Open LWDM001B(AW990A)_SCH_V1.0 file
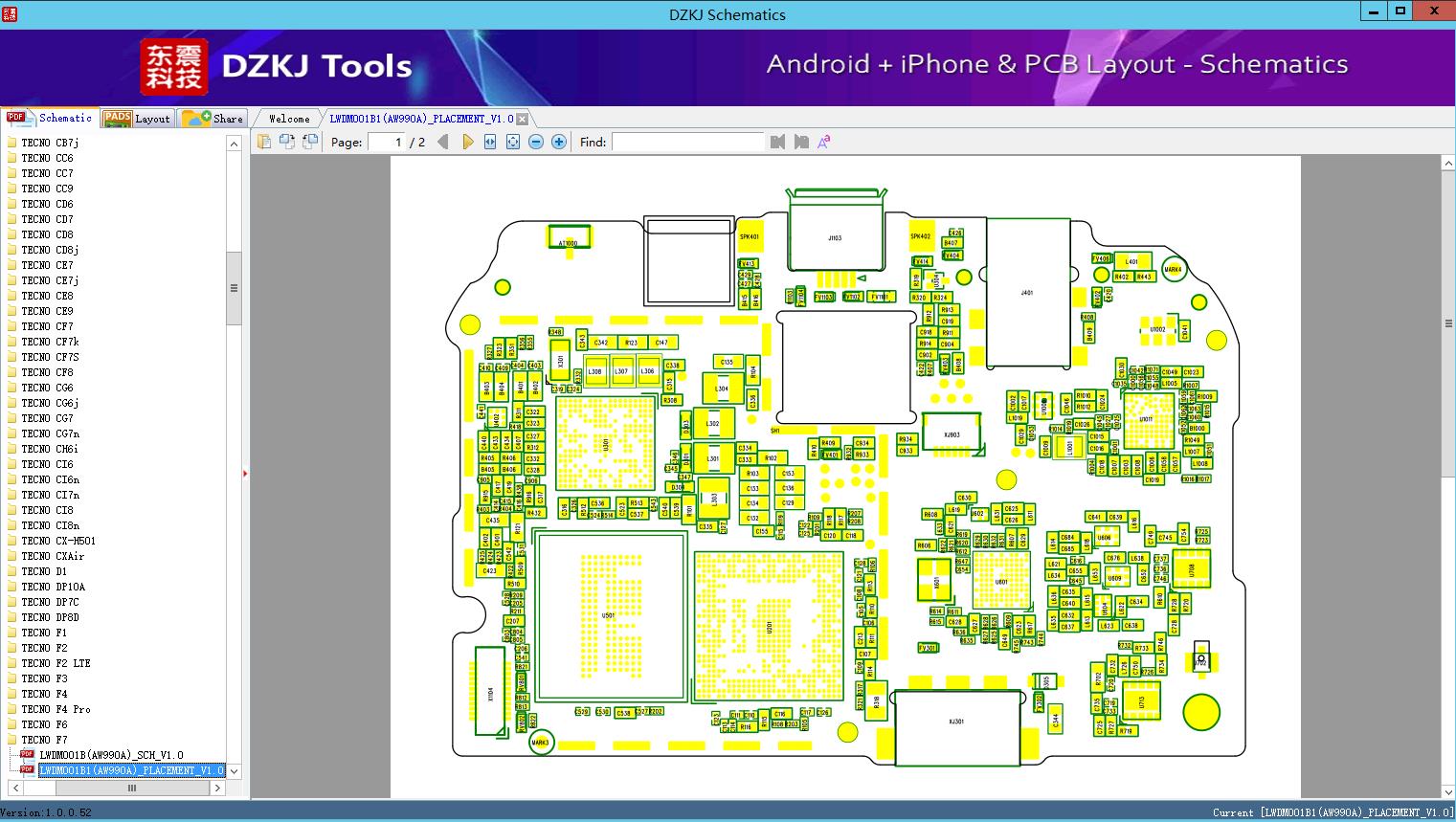Image resolution: width=1456 pixels, height=822 pixels. 111,755
